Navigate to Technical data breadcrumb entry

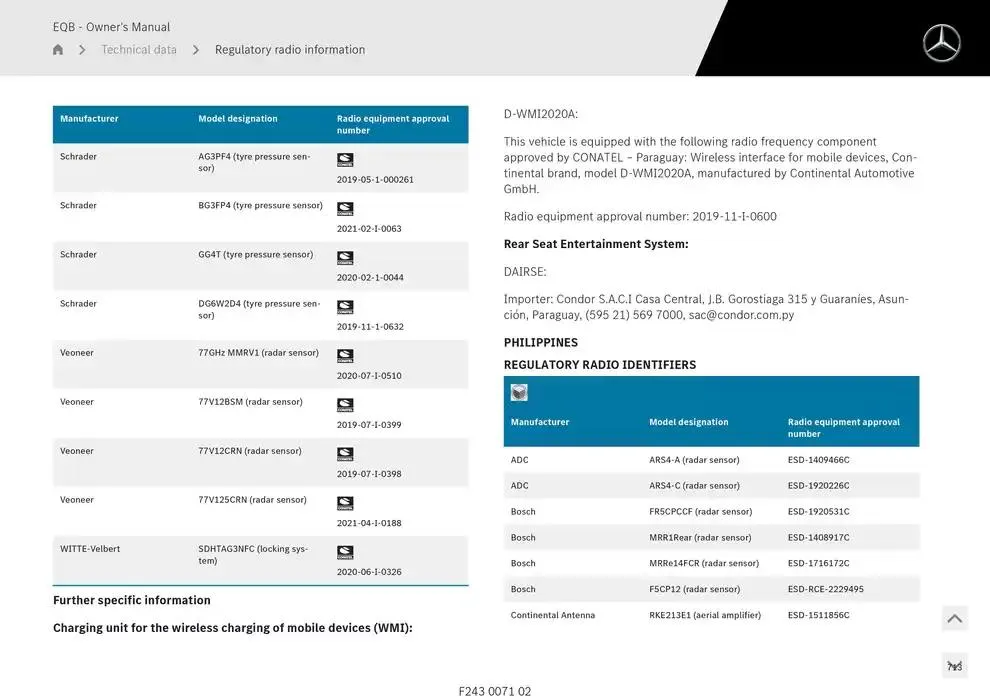[139, 49]
